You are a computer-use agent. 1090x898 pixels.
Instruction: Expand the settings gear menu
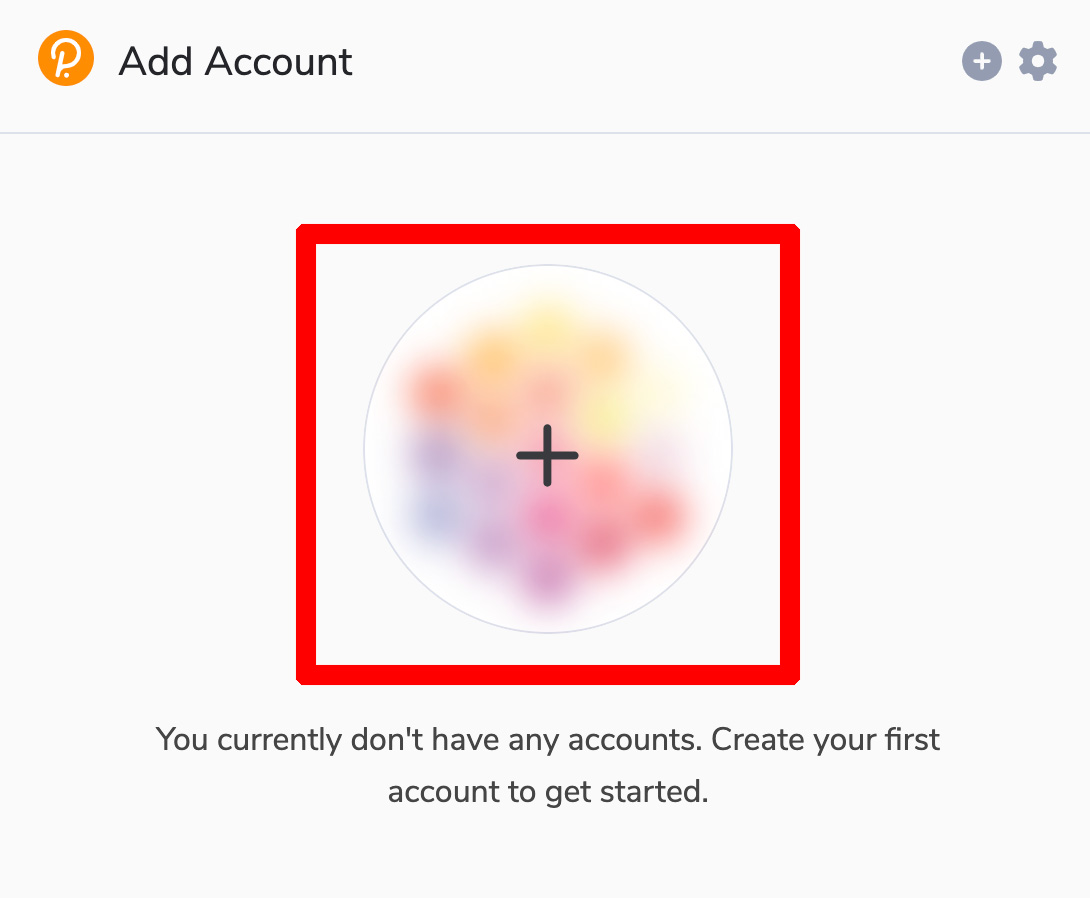1038,61
